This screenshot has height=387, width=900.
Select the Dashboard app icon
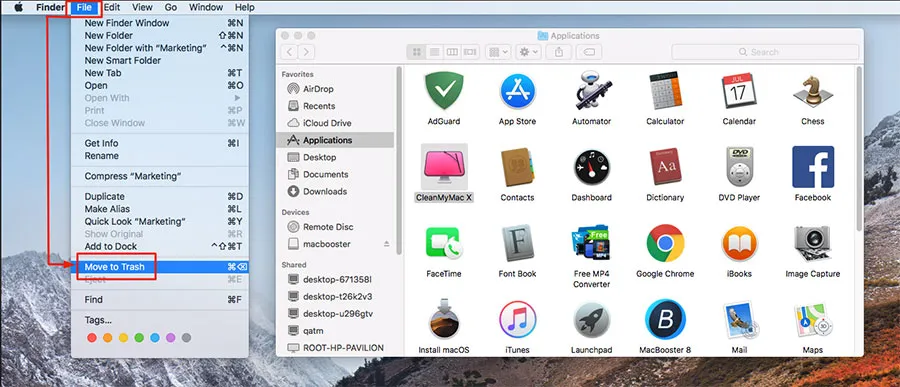pos(591,167)
